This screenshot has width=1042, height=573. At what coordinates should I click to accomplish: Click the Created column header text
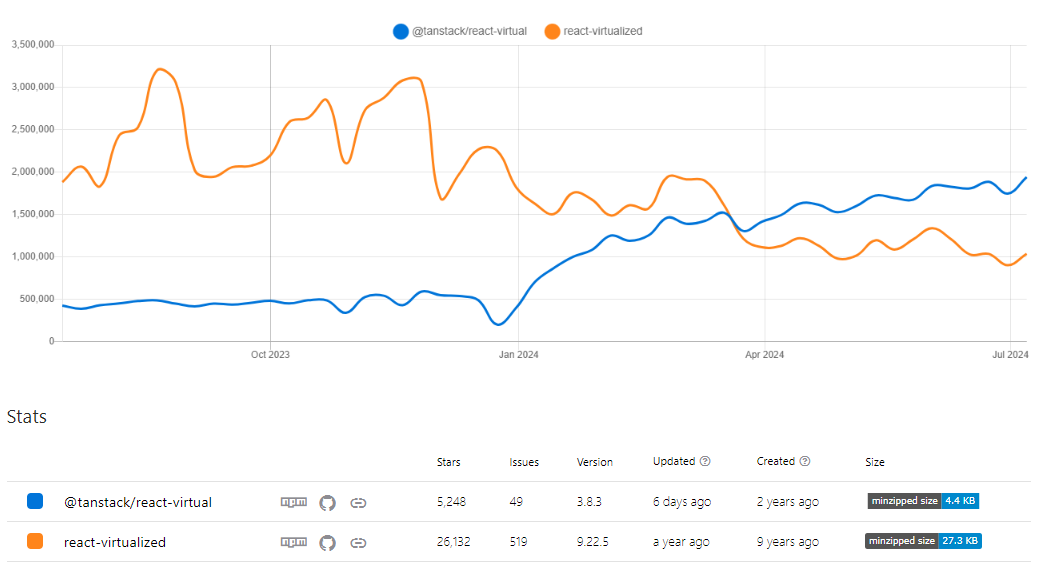coord(776,461)
